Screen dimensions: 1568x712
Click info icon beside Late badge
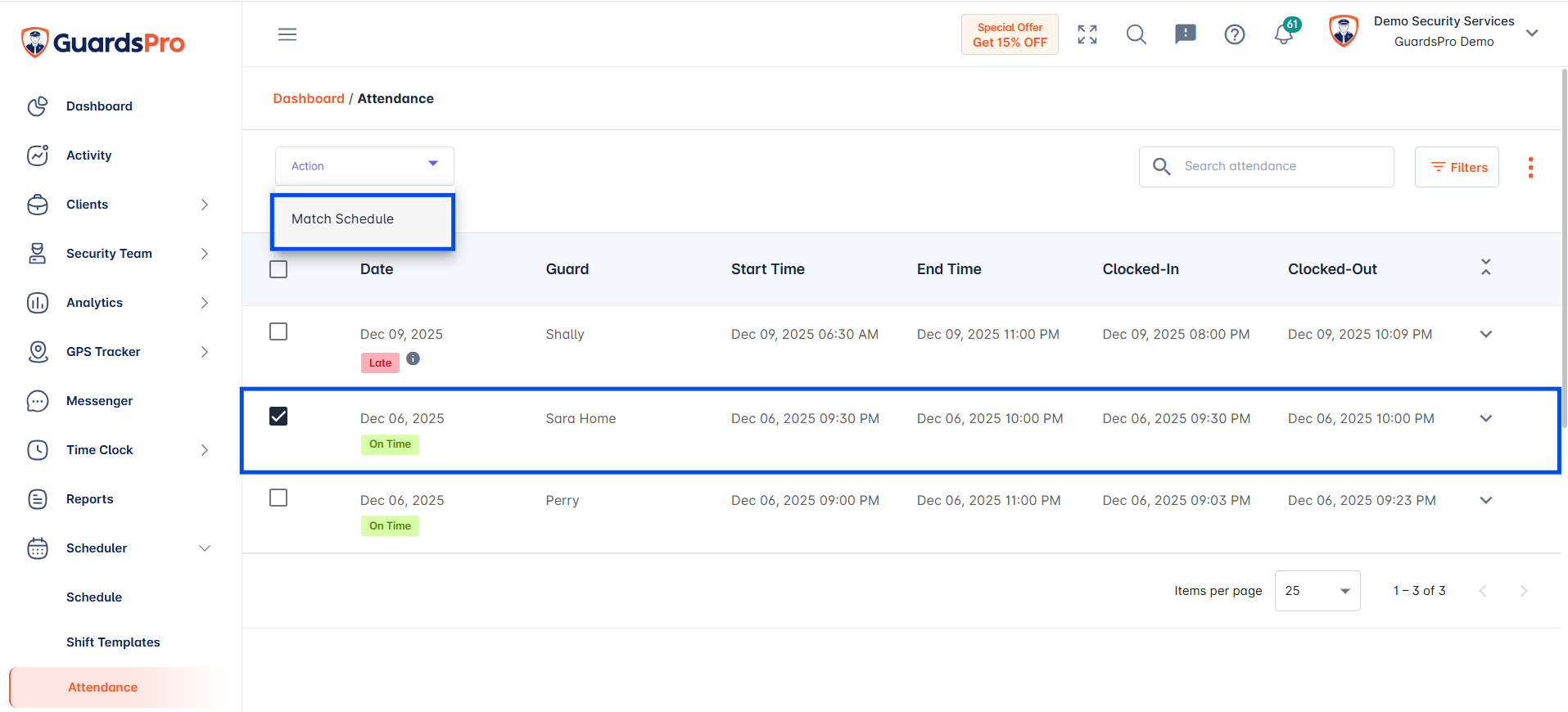(413, 358)
